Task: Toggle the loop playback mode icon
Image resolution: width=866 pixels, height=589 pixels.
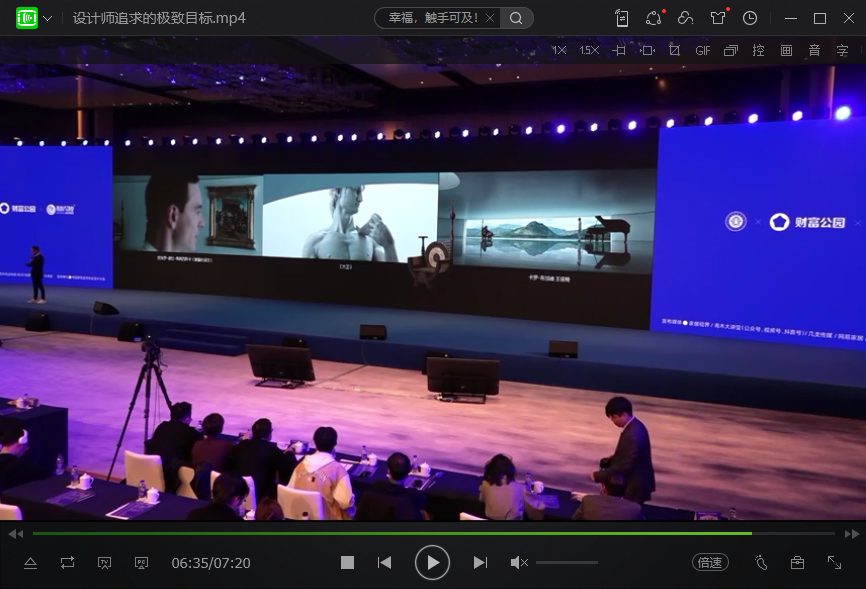Action: pos(67,563)
